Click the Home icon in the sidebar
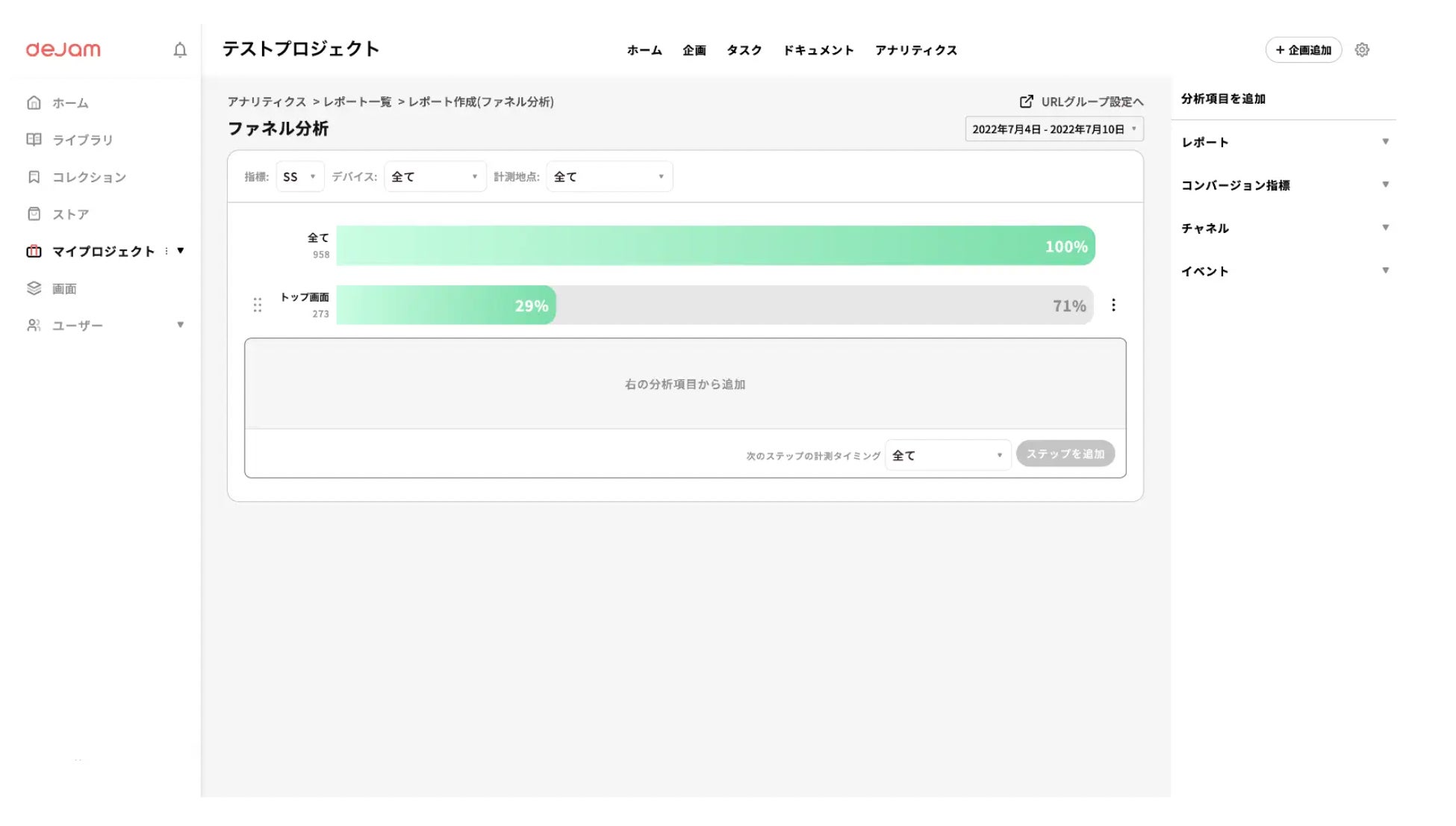Viewport: 1456px width, 826px height. [x=34, y=103]
